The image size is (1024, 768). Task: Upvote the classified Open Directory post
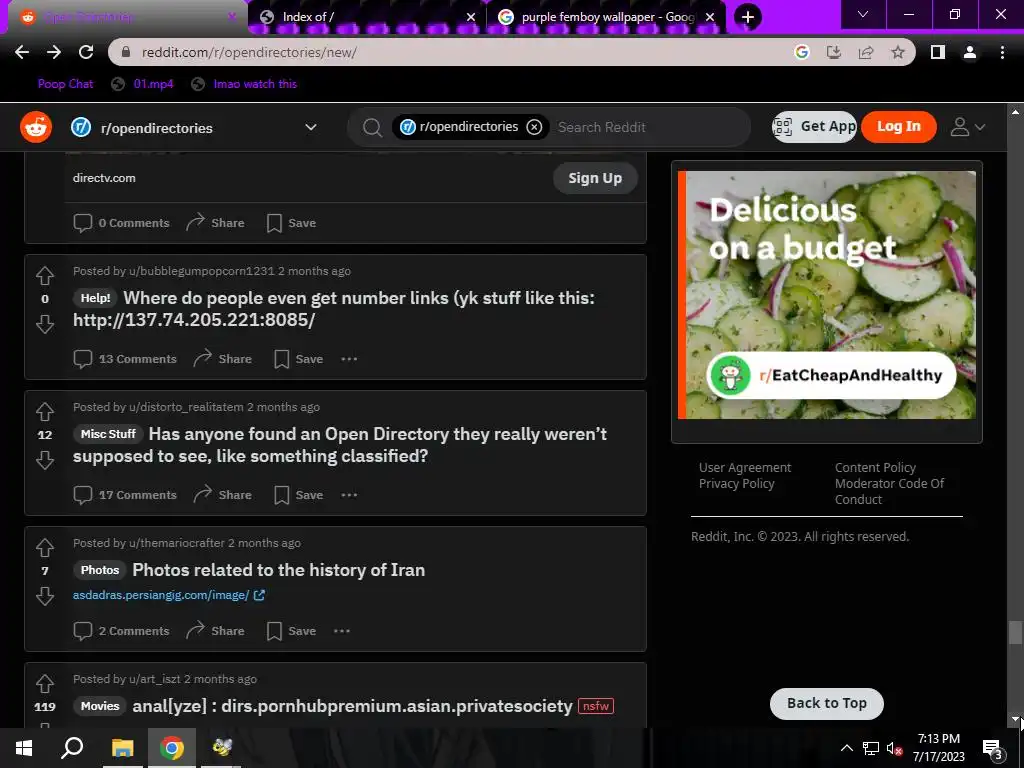(x=44, y=411)
